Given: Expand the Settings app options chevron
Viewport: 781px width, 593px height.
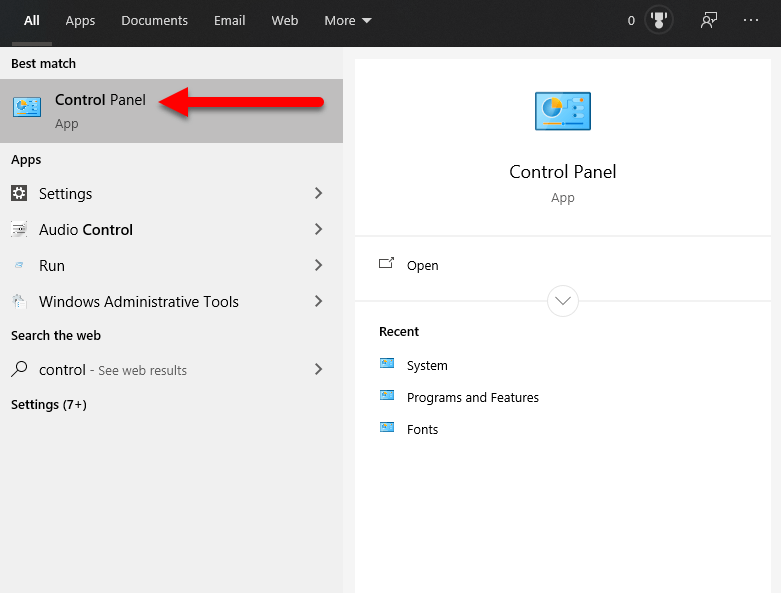Looking at the screenshot, I should [x=318, y=193].
